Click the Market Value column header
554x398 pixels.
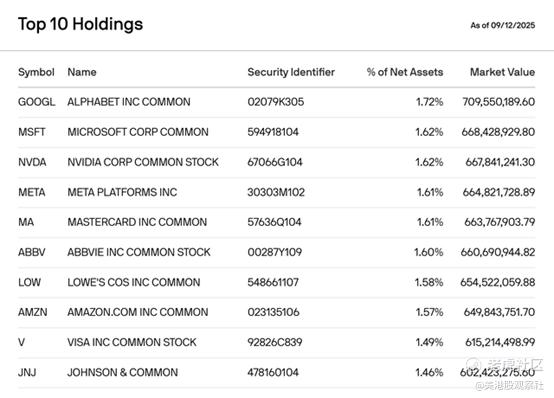pos(502,72)
